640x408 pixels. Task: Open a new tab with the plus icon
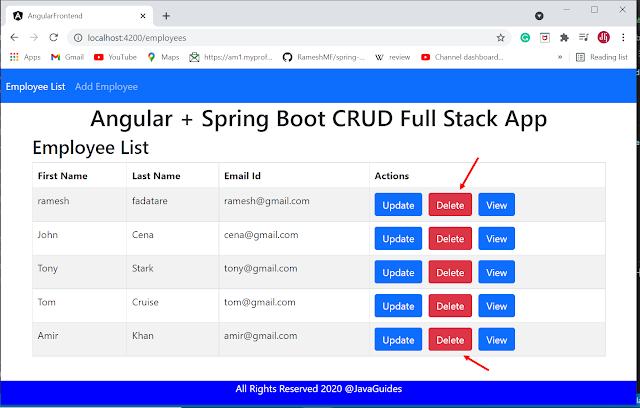point(166,16)
